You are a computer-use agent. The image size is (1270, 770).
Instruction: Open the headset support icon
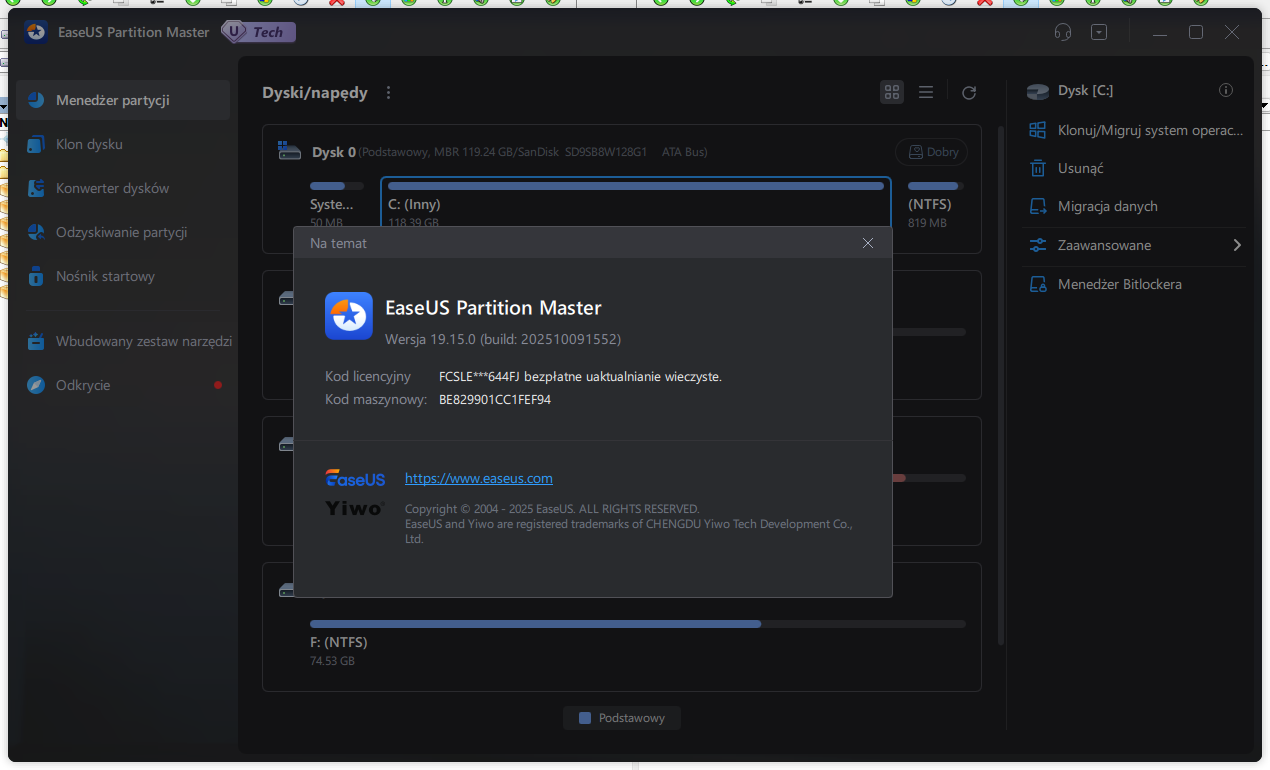coord(1063,32)
